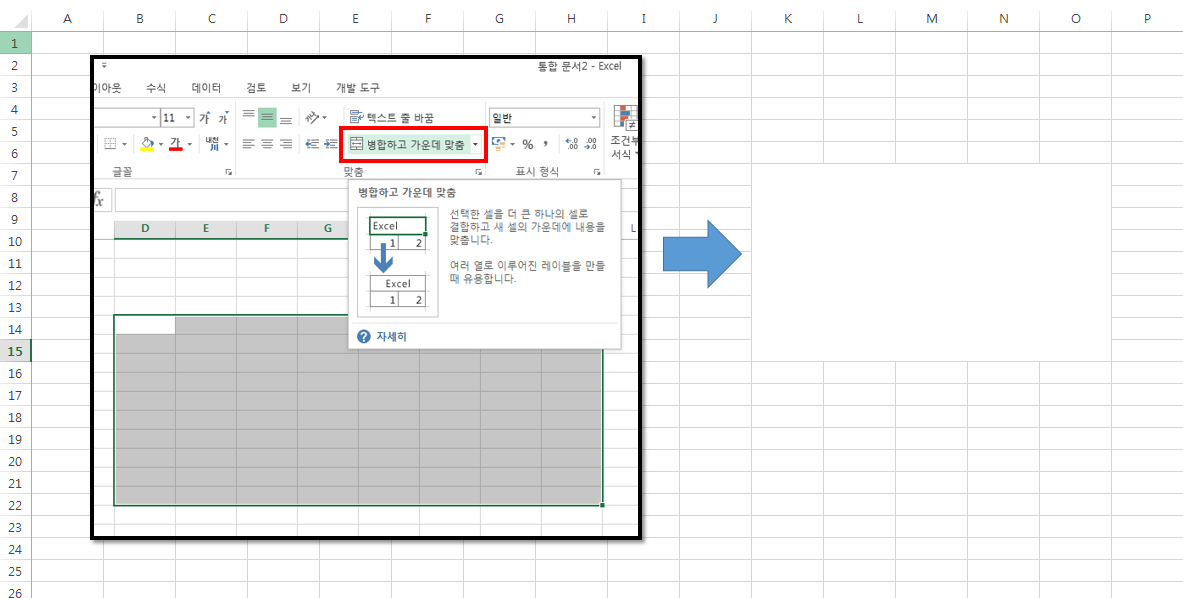This screenshot has height=598, width=1183.
Task: Align text left in embedded ribbon
Action: pyautogui.click(x=248, y=144)
